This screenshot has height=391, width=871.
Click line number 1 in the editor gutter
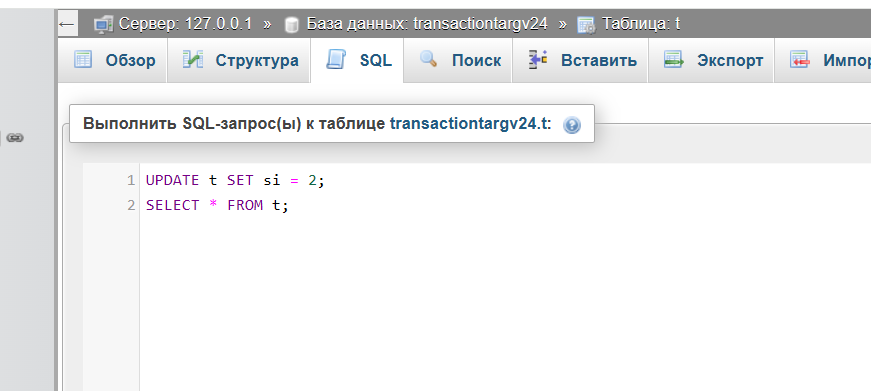click(131, 180)
